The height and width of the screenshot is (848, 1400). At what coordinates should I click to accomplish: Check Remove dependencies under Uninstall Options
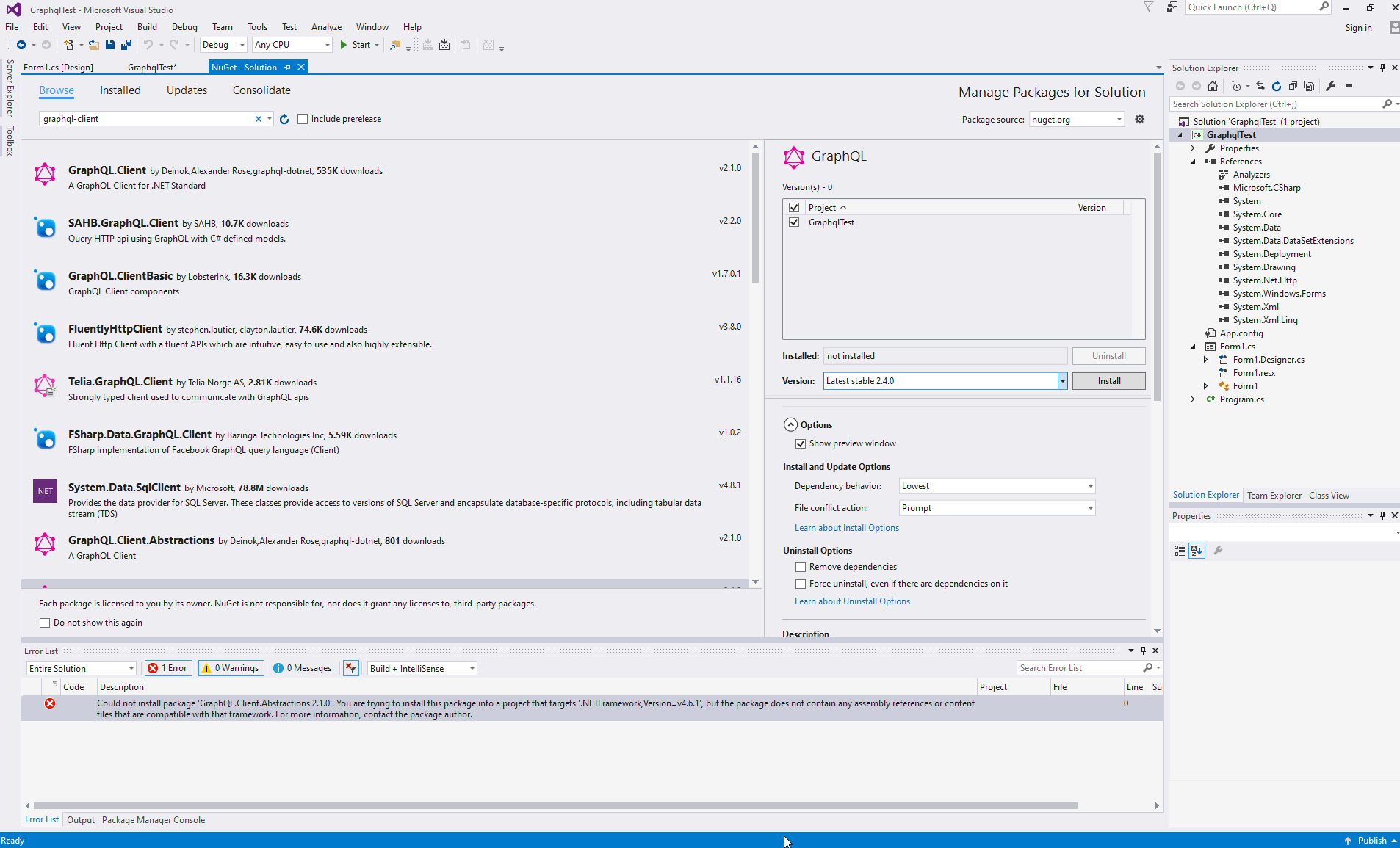801,566
